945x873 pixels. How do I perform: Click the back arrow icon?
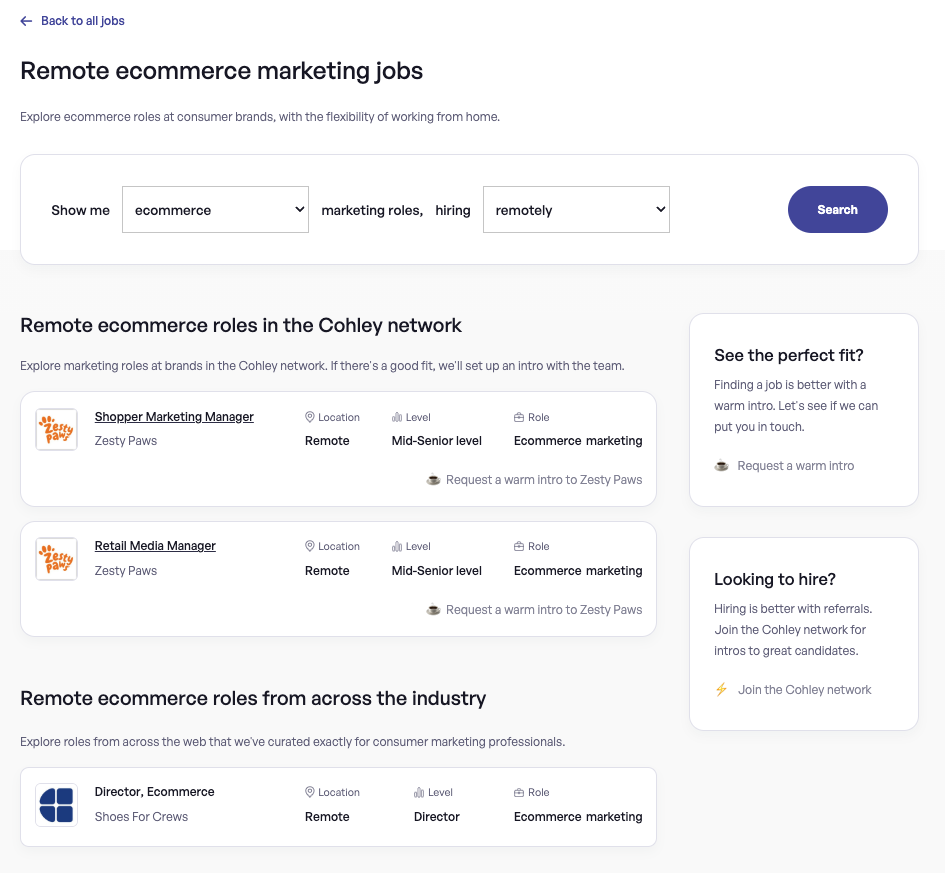[27, 21]
